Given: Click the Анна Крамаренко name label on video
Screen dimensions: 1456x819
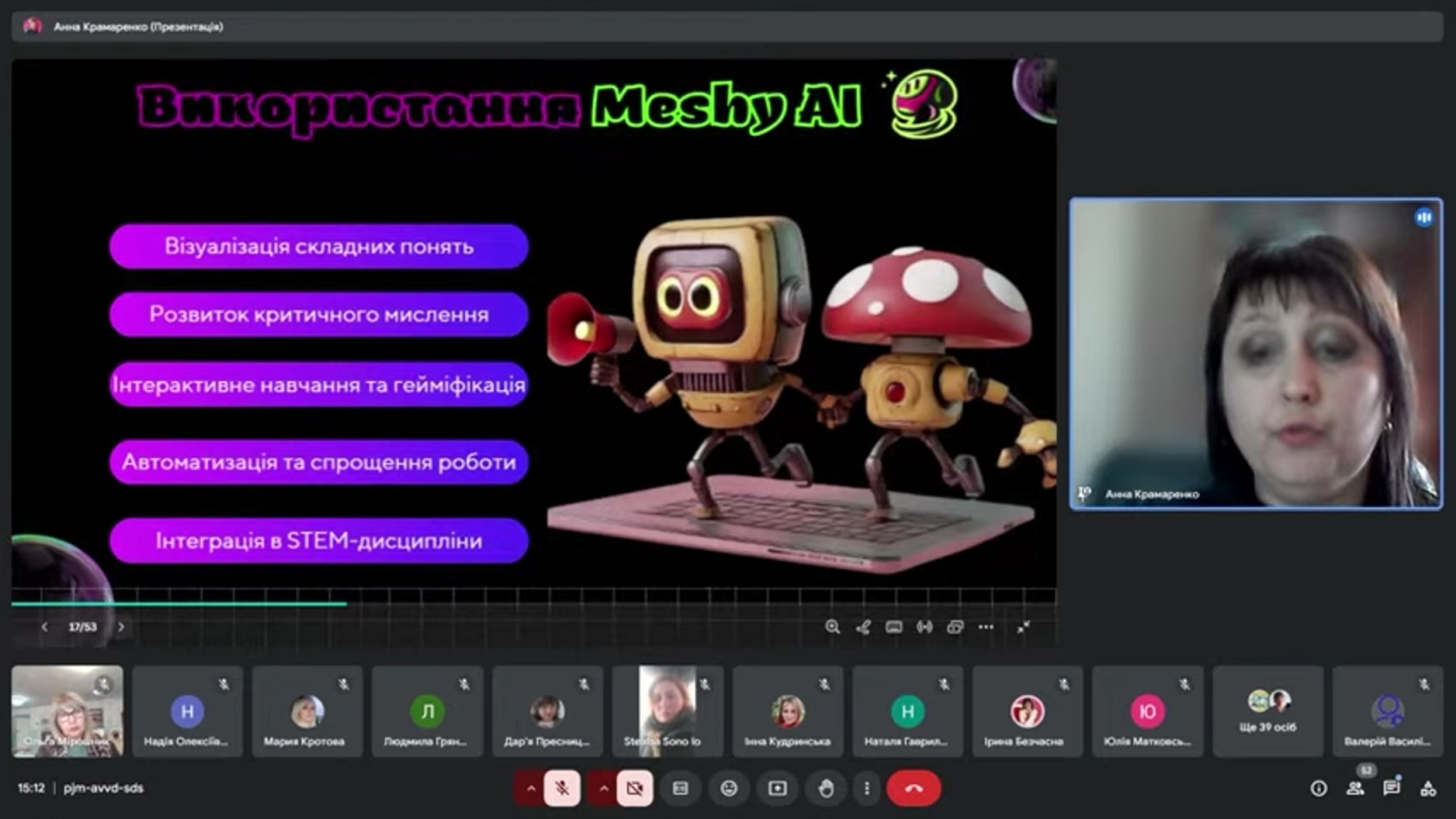Looking at the screenshot, I should [1152, 494].
